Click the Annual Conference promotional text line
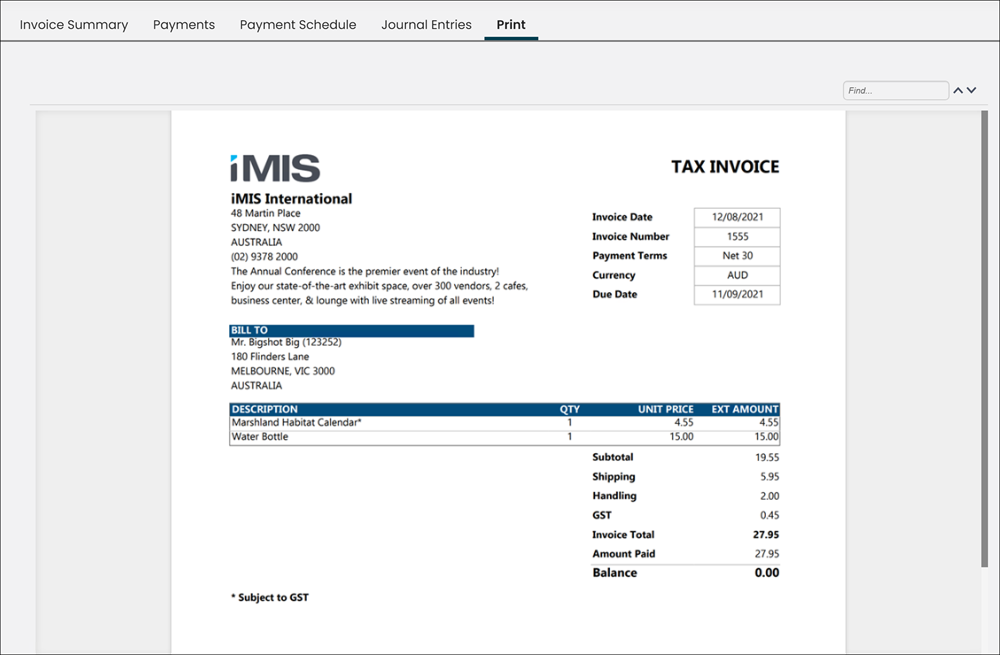Viewport: 1000px width, 655px height. tap(365, 271)
